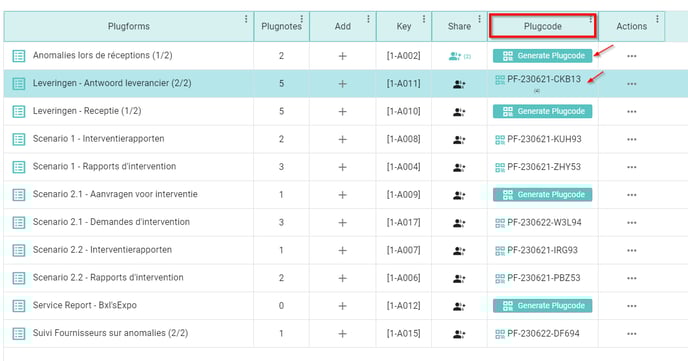The width and height of the screenshot is (688, 361).
Task: Open Plugcode column options menu
Action: point(591,19)
